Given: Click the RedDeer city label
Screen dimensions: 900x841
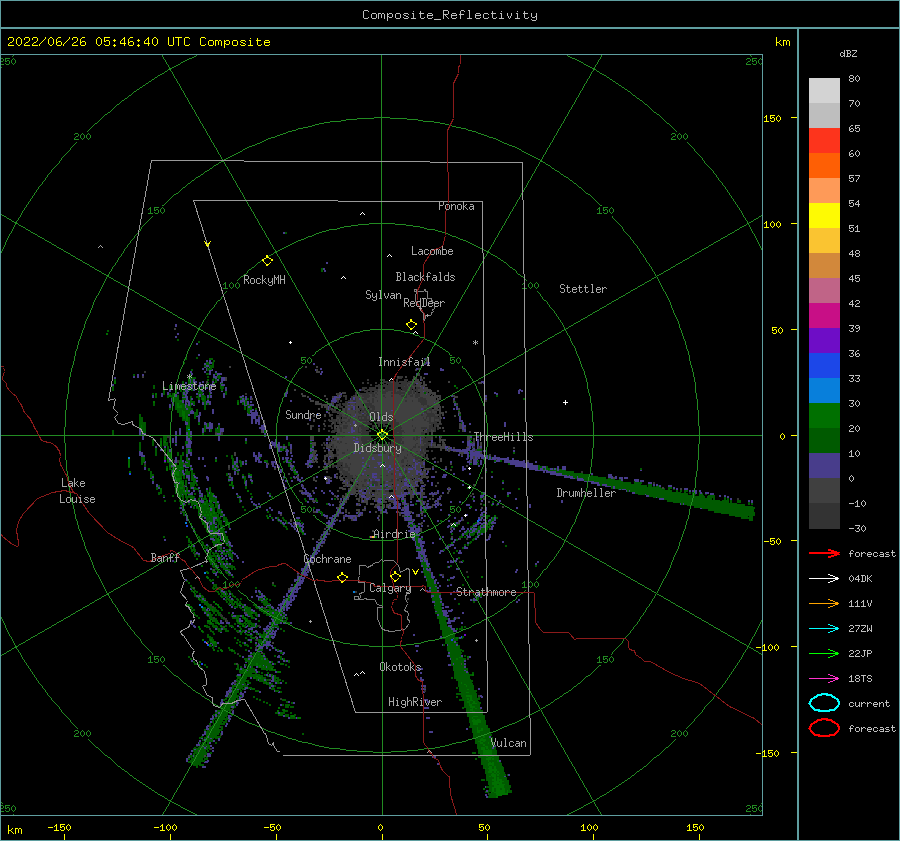Looking at the screenshot, I should [424, 303].
